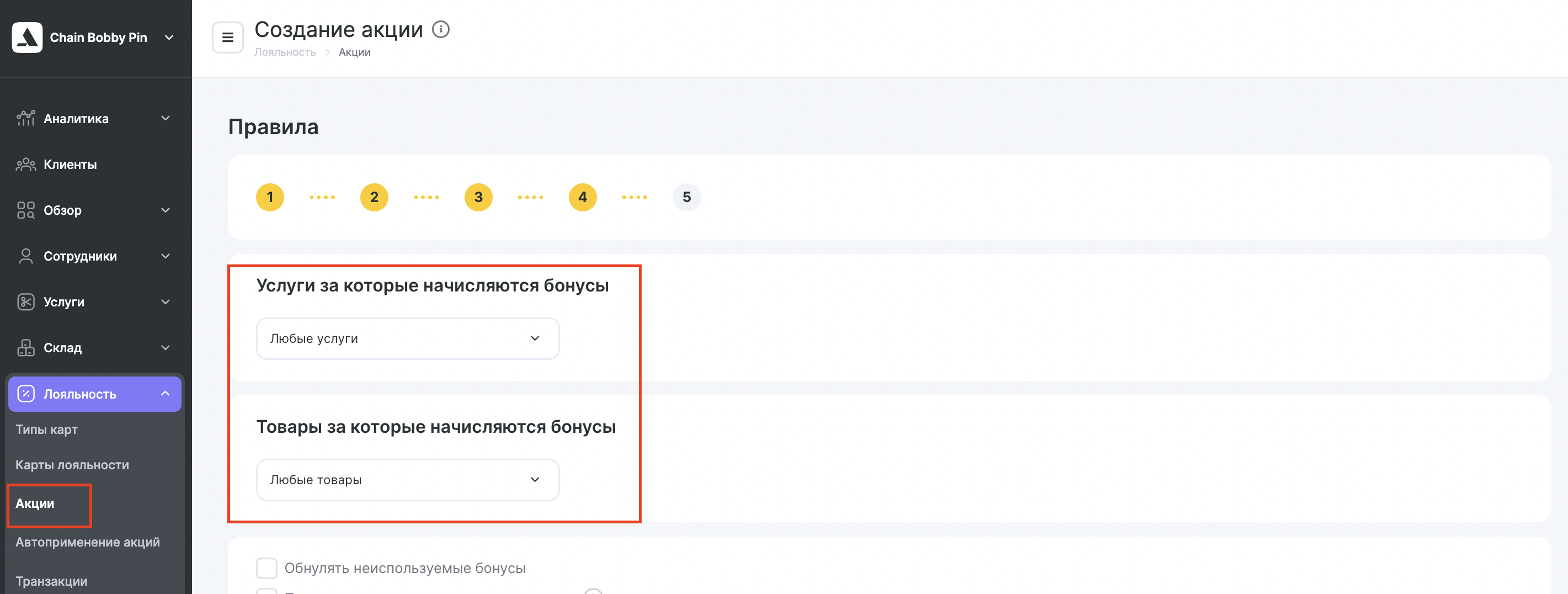Go to wizard step 3
The height and width of the screenshot is (594, 1568).
(478, 198)
